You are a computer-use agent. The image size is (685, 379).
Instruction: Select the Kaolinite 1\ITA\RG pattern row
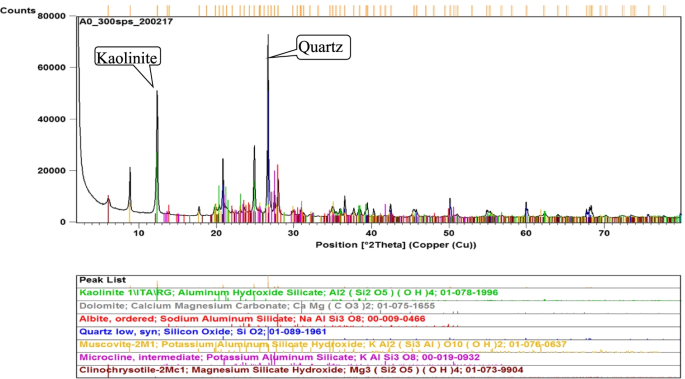click(379, 294)
